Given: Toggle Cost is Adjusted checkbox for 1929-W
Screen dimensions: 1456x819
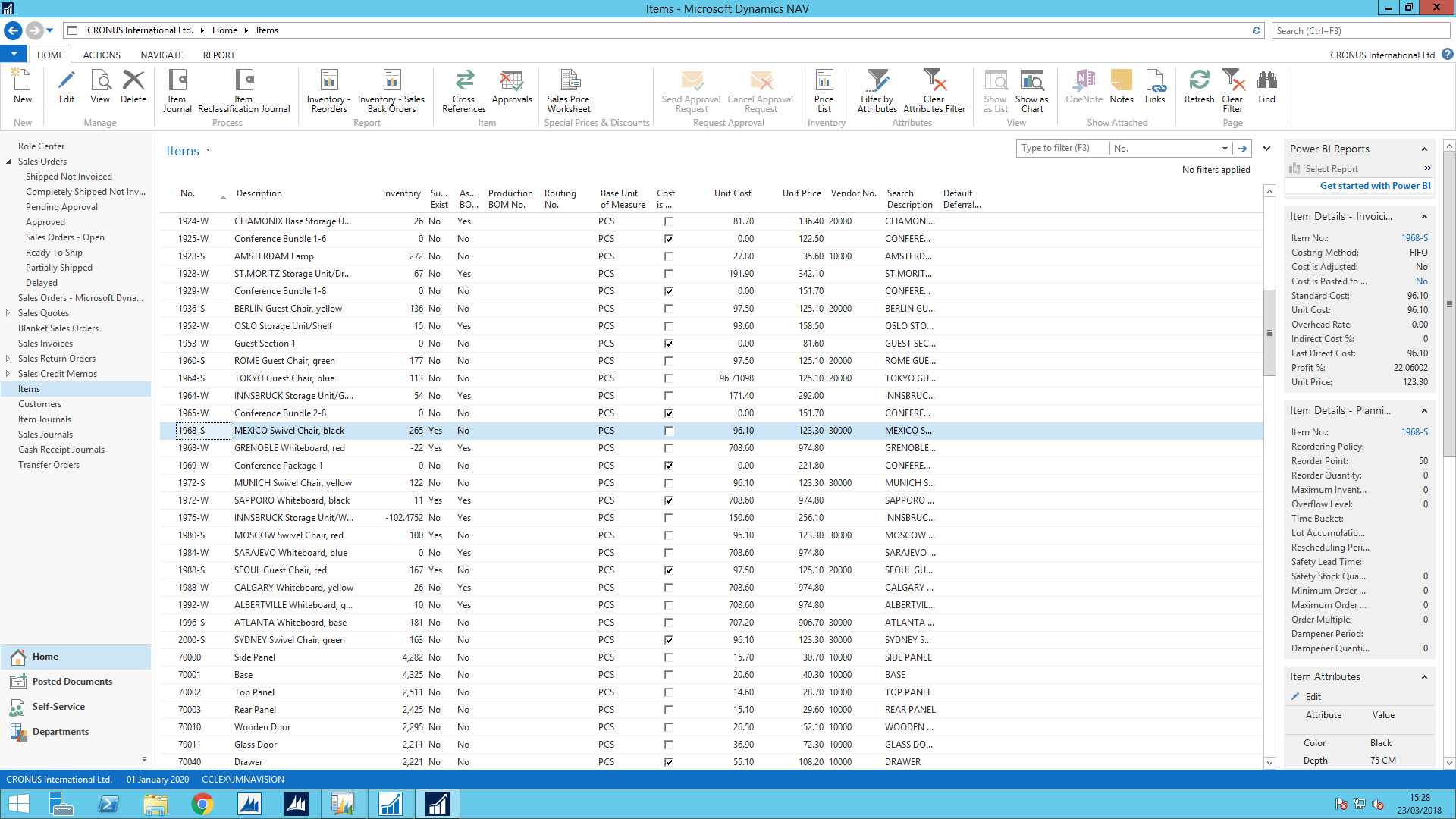Looking at the screenshot, I should tap(668, 291).
